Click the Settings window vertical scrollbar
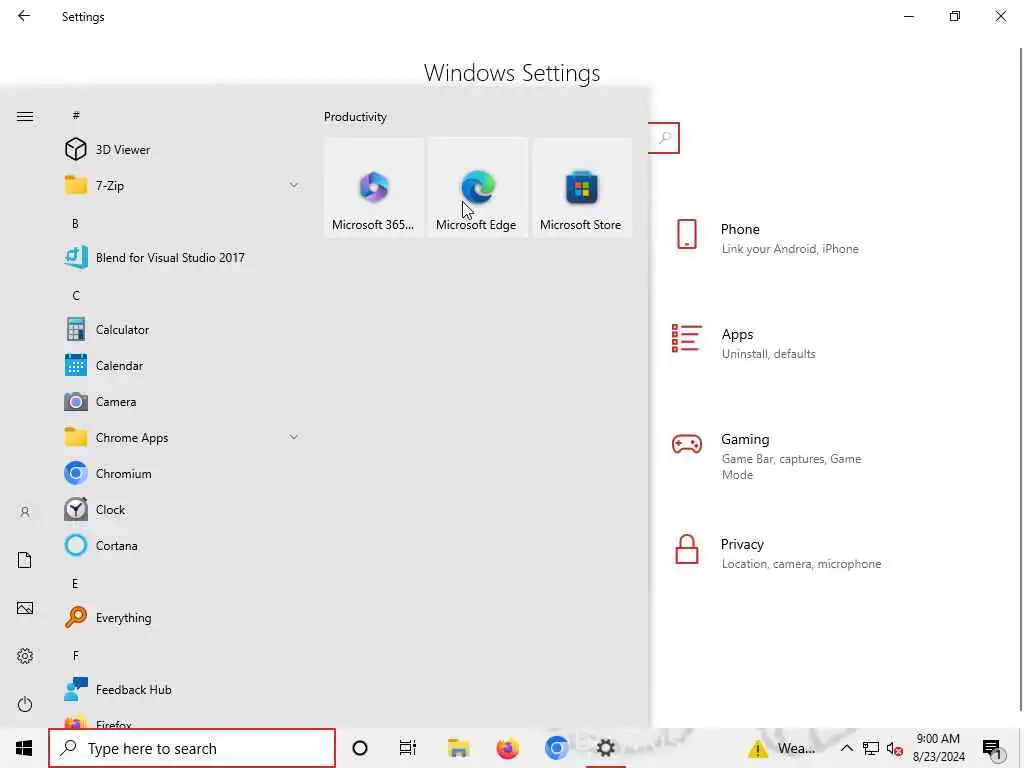 click(1020, 379)
